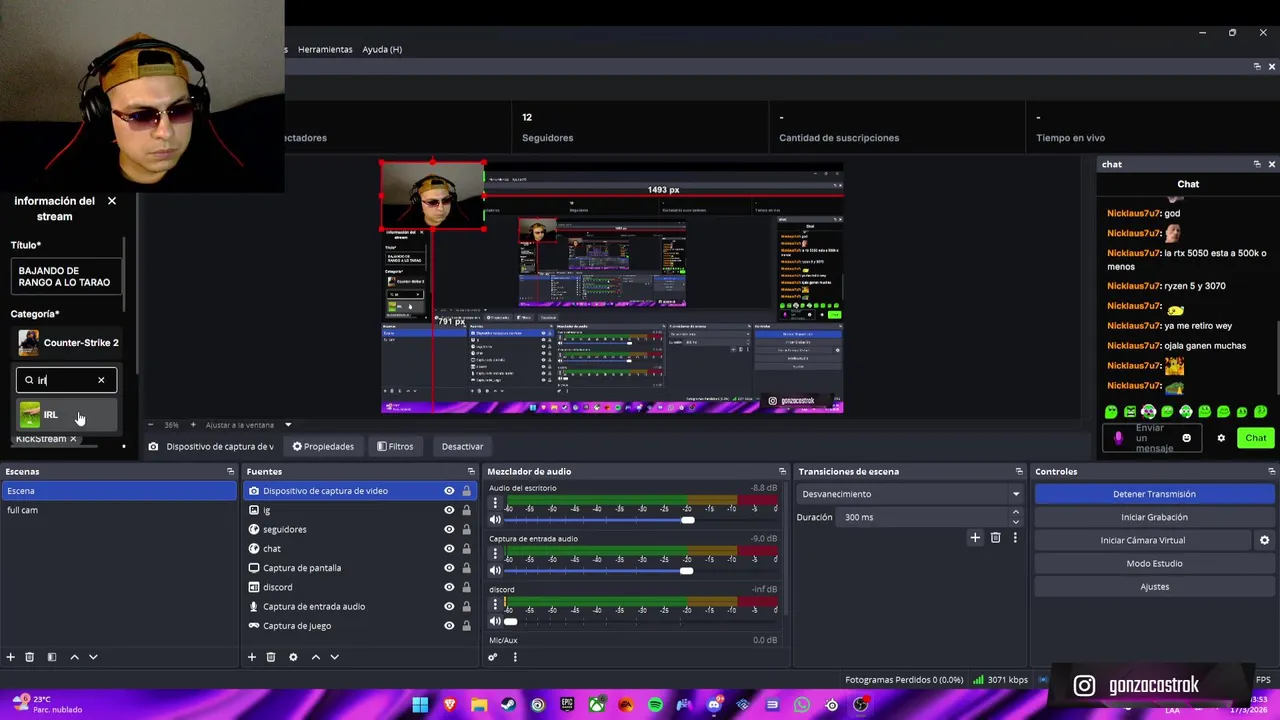Open options dots for Audio del escritorio
This screenshot has width=1280, height=720.
[494, 504]
